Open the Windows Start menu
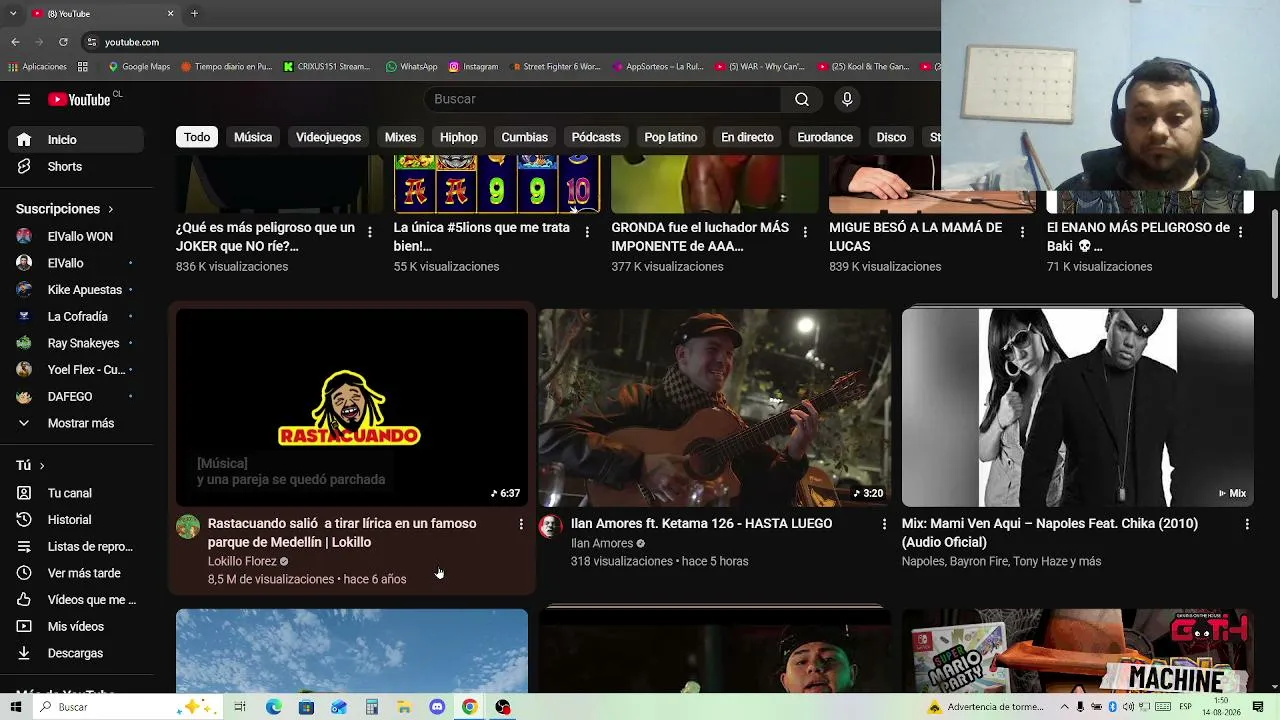The width and height of the screenshot is (1280, 720). click(15, 707)
